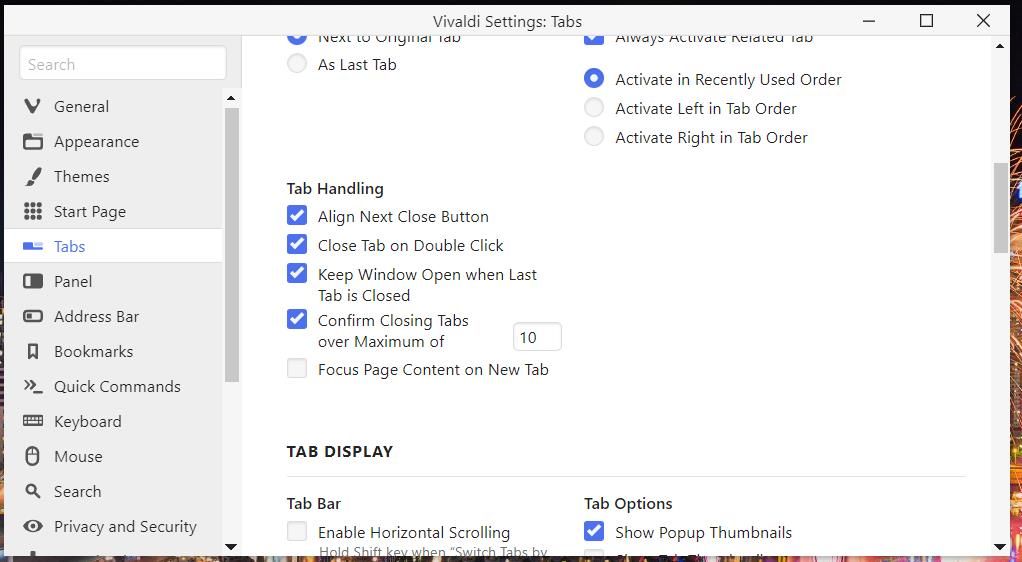Click the Search magnifier icon in sidebar
1022x562 pixels.
[33, 491]
